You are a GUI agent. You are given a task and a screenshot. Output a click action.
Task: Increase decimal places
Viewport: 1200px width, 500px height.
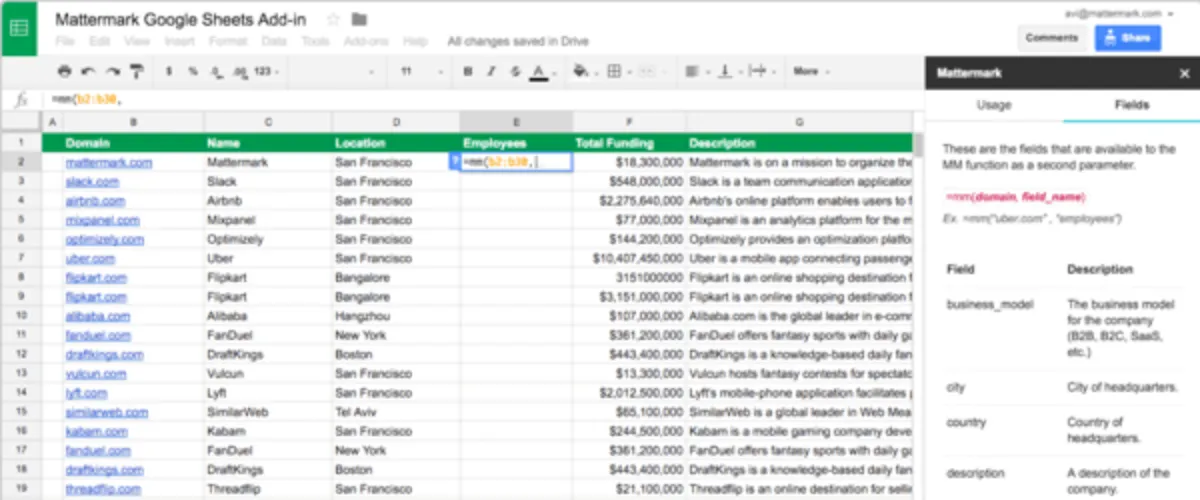240,71
